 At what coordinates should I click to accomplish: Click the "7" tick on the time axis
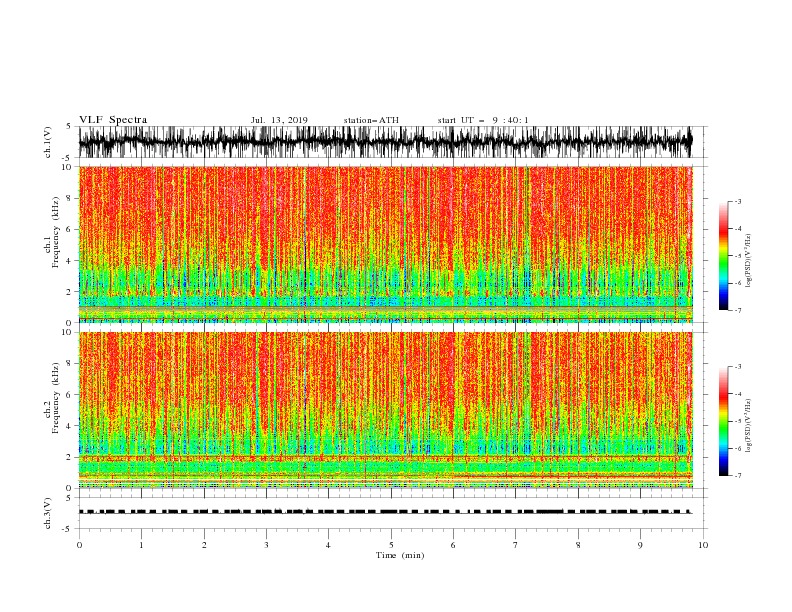(x=516, y=545)
